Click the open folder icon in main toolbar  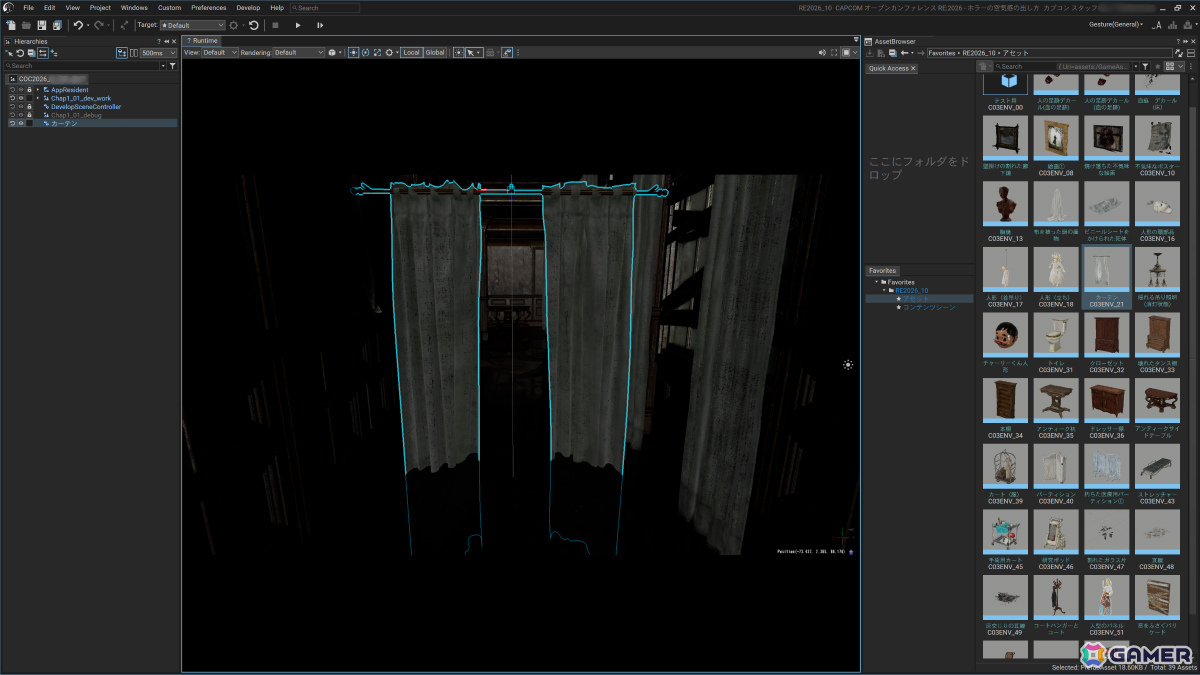click(x=26, y=25)
